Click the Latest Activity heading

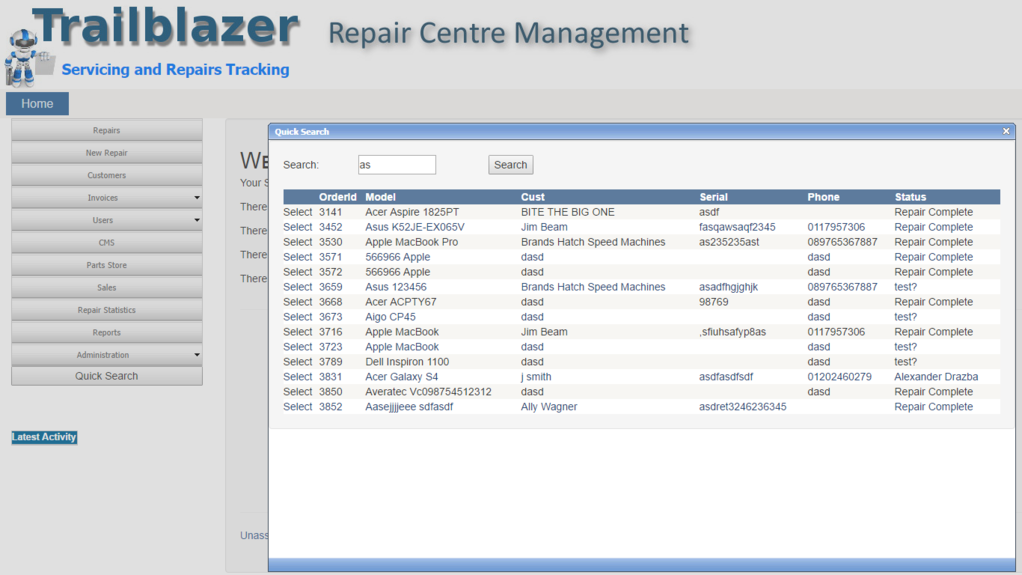pos(44,437)
